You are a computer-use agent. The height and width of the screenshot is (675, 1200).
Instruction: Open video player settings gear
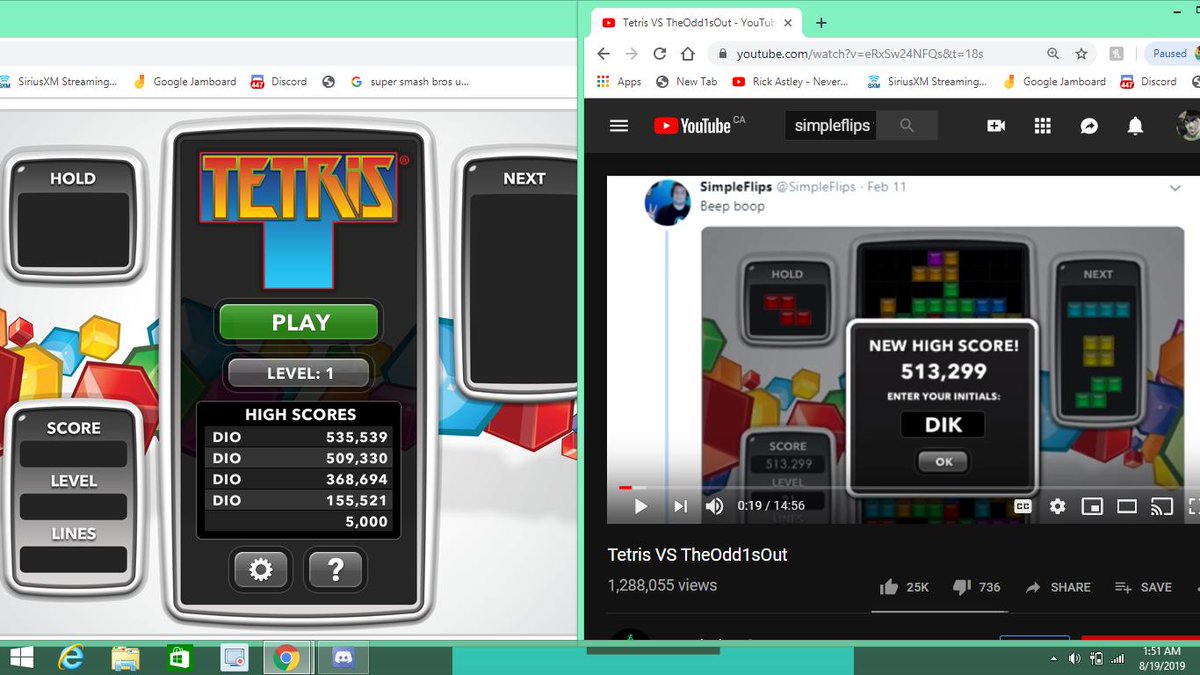(1057, 506)
